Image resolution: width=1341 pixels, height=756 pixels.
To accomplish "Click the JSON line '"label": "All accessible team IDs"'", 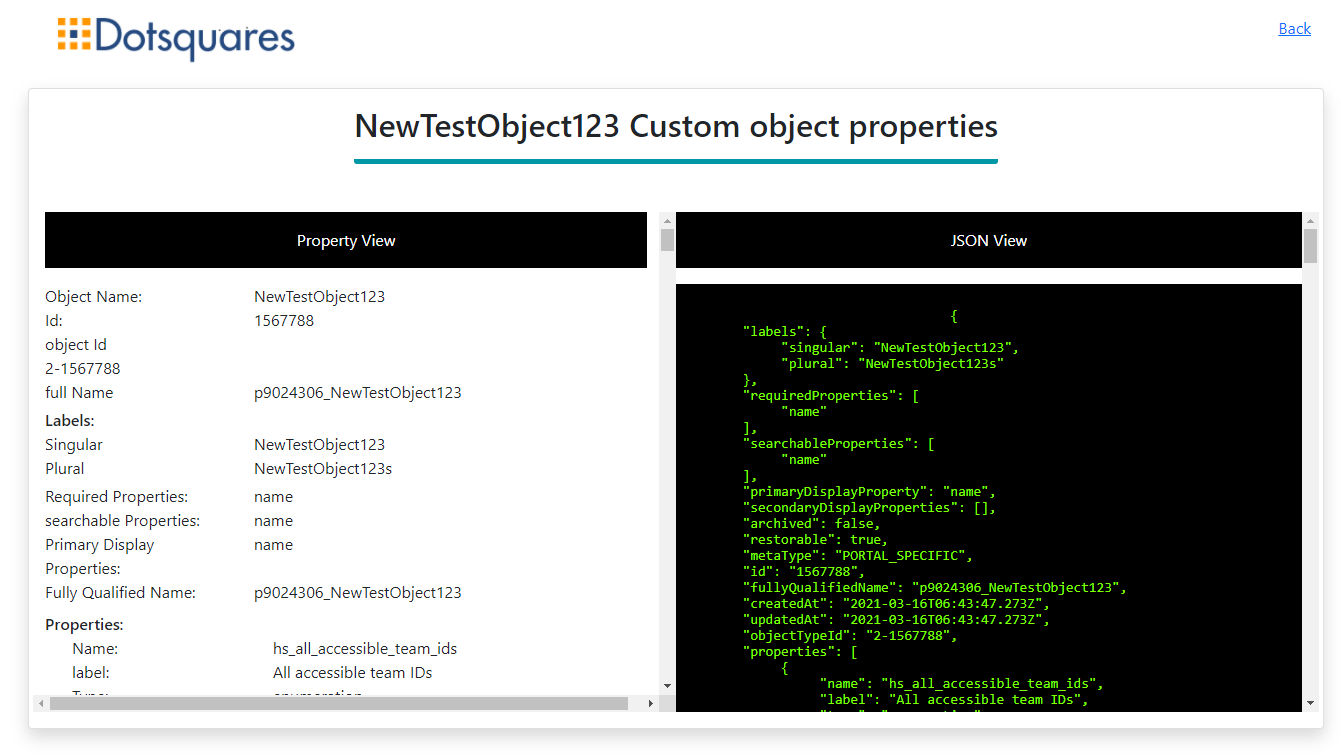I will (954, 700).
